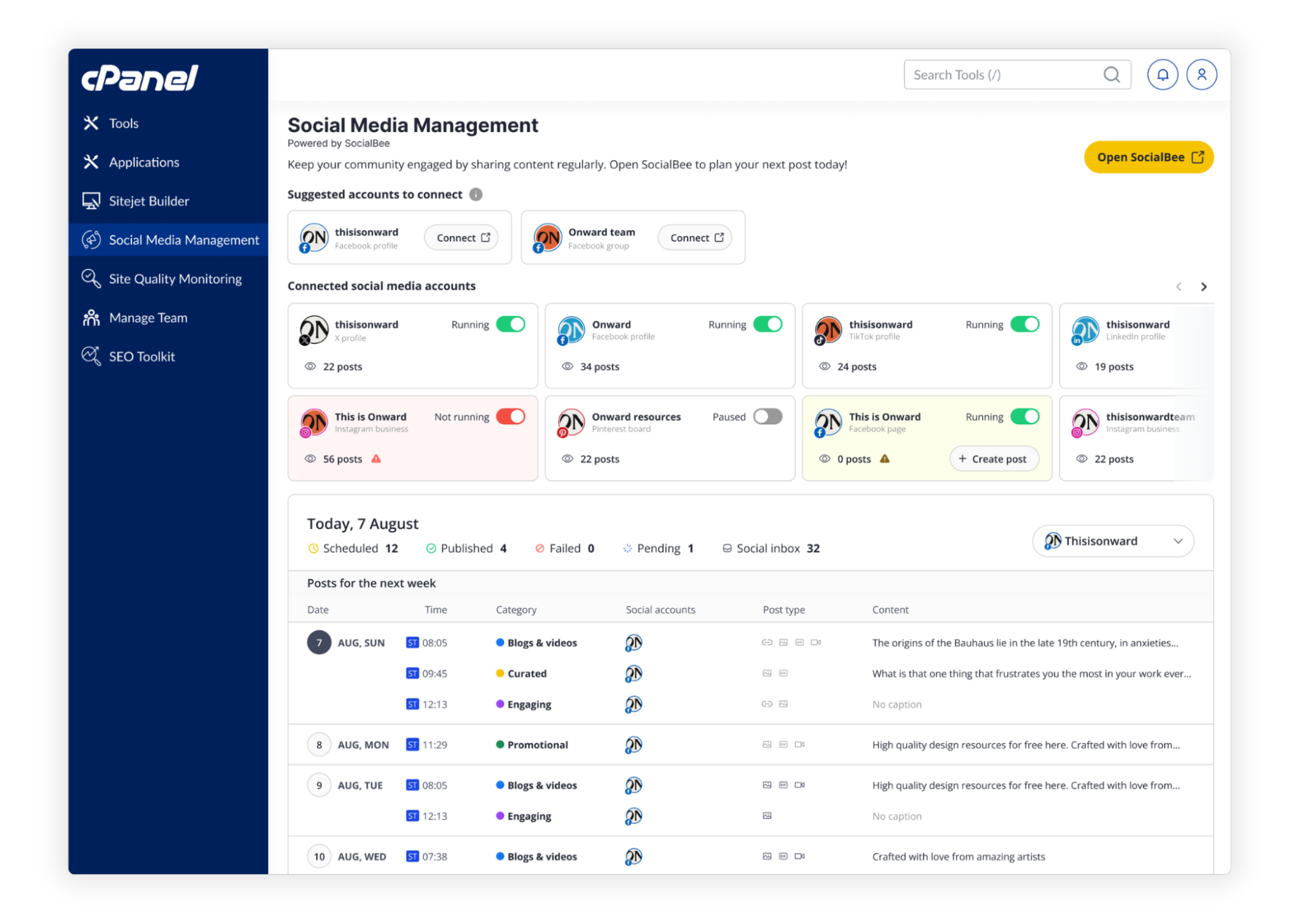Click This is Onward Instagram business avatar
This screenshot has height=924, width=1299.
(x=314, y=422)
